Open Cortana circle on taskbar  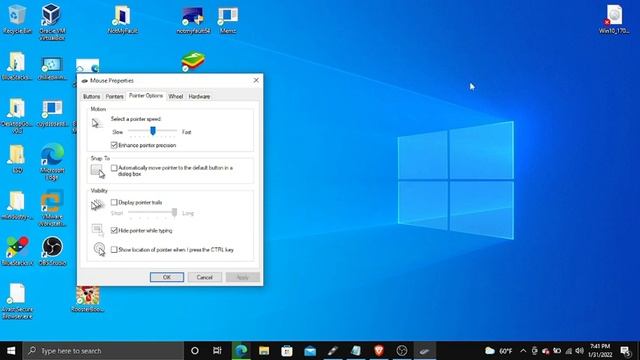pos(195,351)
